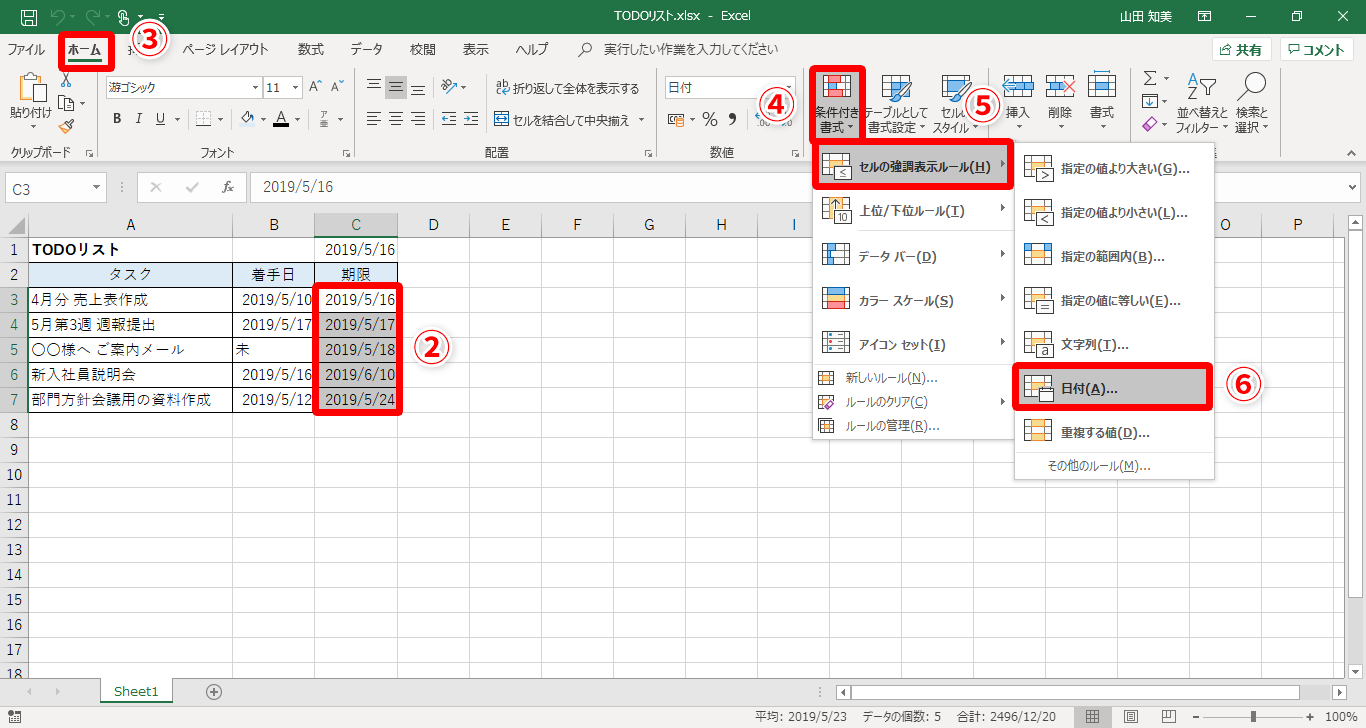The width and height of the screenshot is (1366, 728).
Task: Open 検索と選択 dropdown
Action: pos(1251,104)
